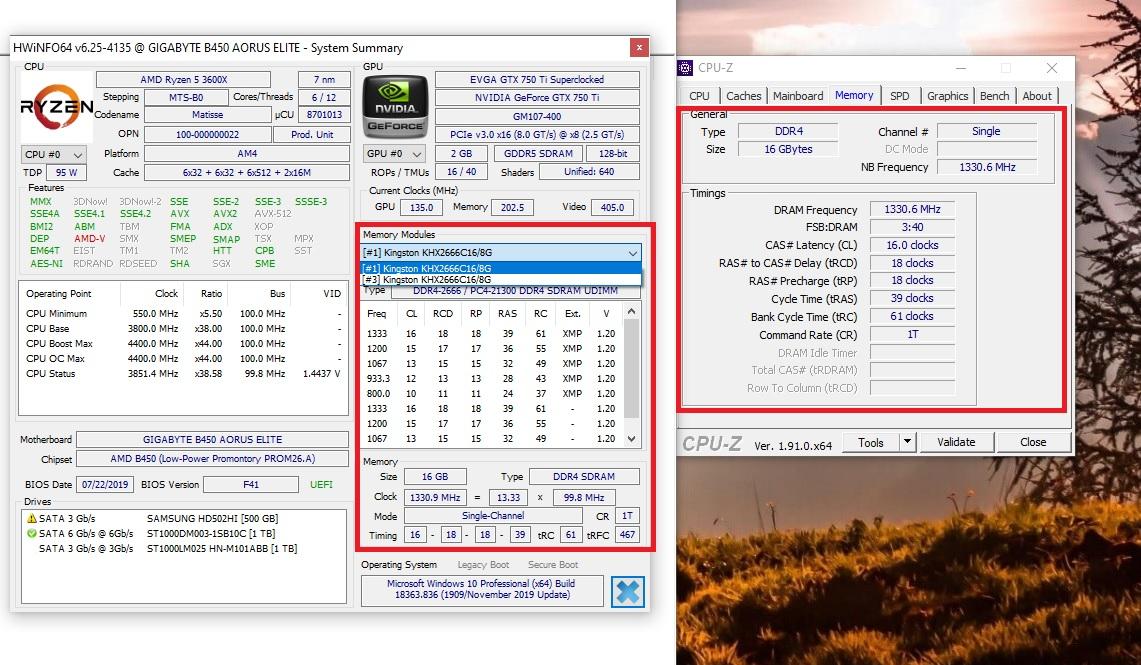Click CPU-Z Command Rate 1T value

[913, 335]
